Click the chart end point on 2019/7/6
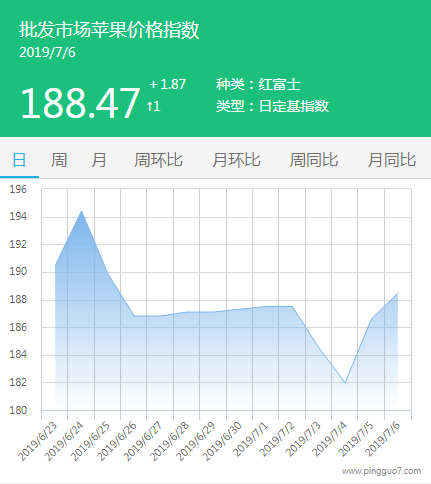Screen dimensions: 431x484 click(x=397, y=293)
